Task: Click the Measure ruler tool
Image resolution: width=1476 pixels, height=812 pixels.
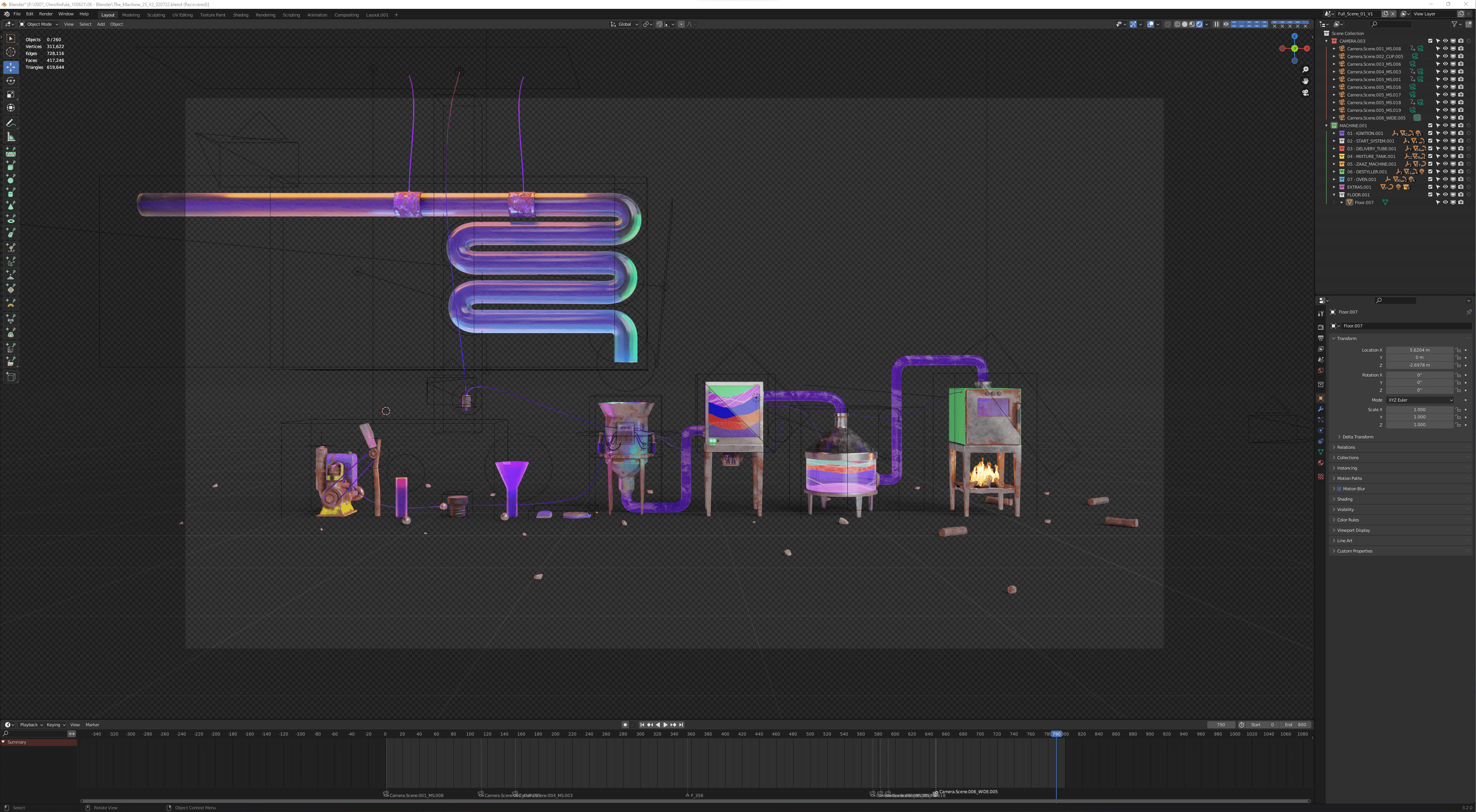Action: pyautogui.click(x=11, y=137)
